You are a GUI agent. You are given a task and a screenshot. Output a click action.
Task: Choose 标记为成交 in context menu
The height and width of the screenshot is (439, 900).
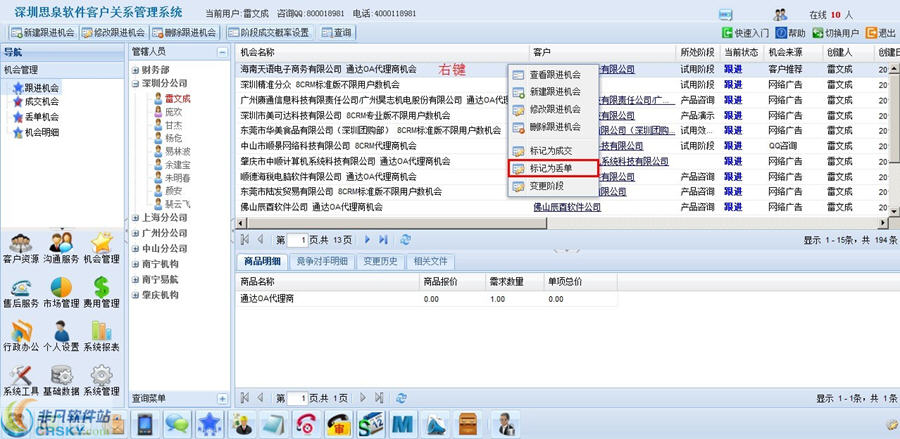(x=554, y=151)
